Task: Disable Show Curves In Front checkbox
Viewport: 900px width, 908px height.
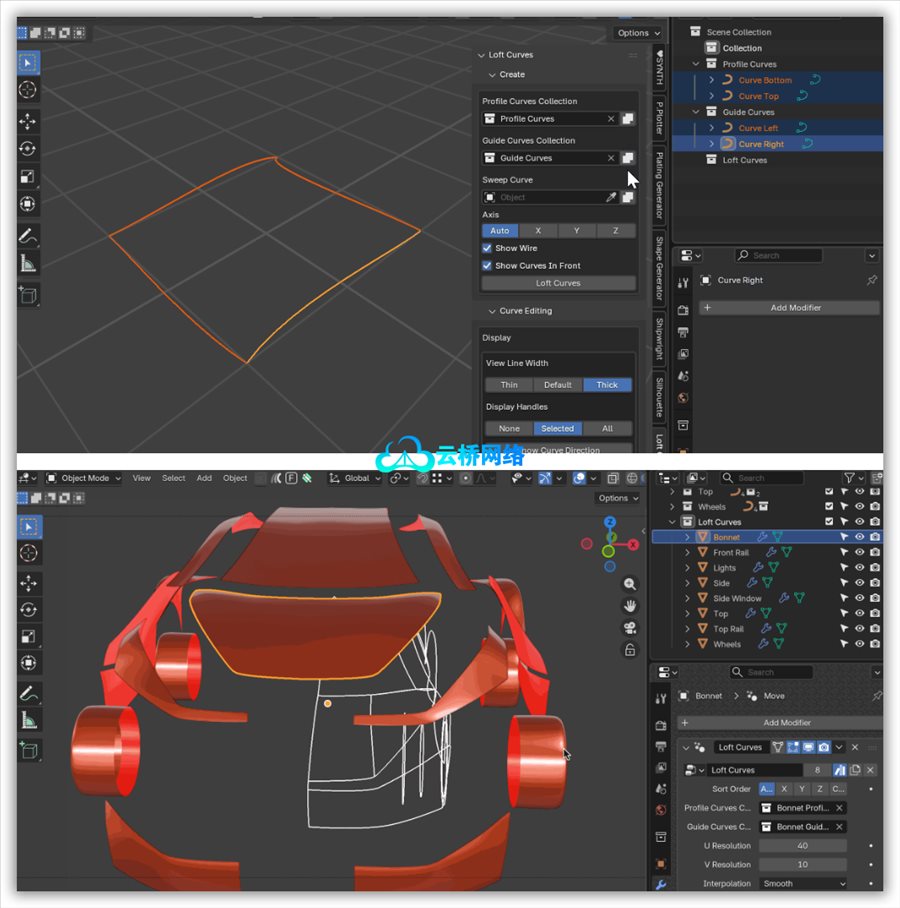Action: click(487, 266)
